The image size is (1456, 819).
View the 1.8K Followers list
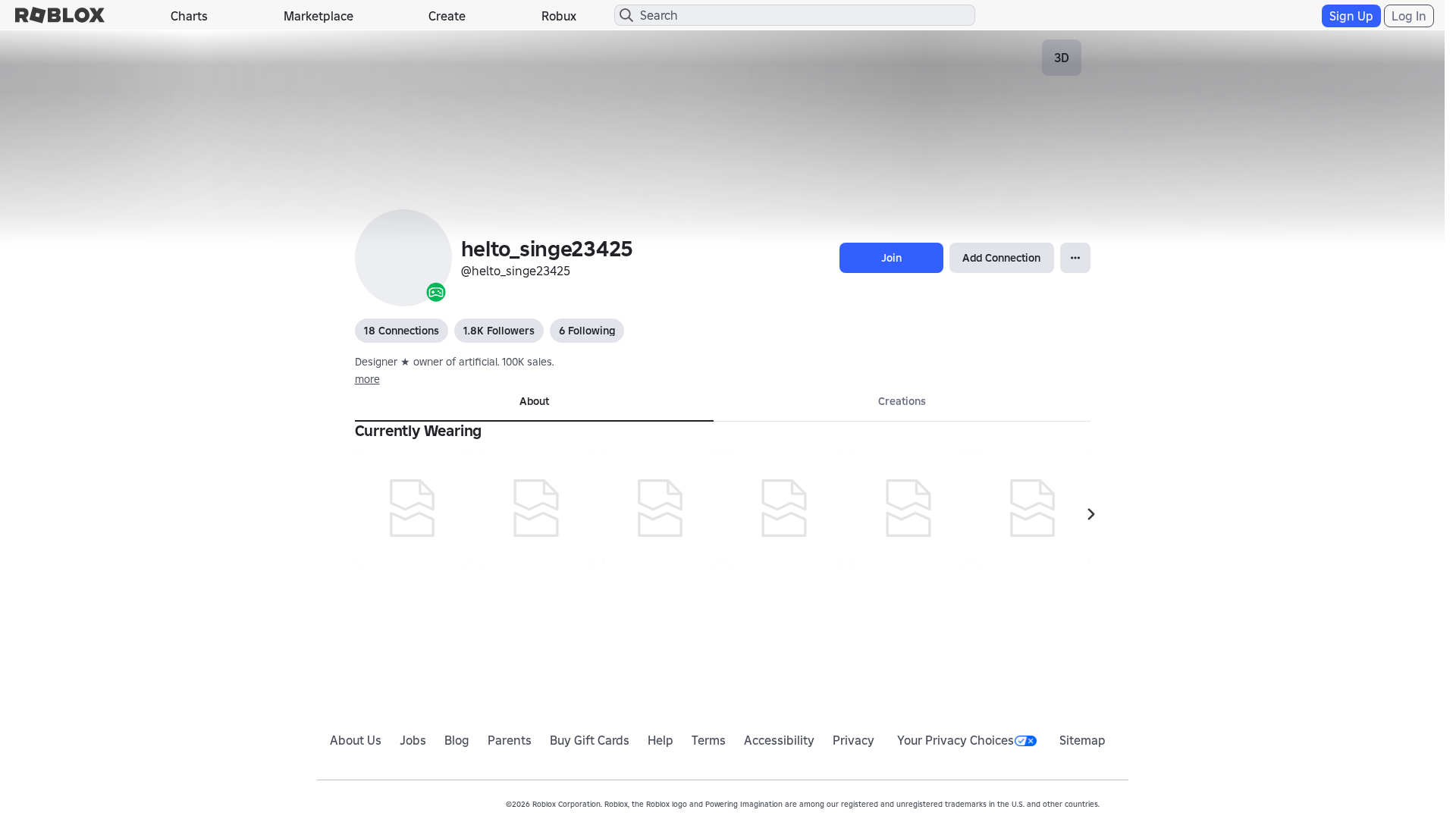(x=498, y=331)
